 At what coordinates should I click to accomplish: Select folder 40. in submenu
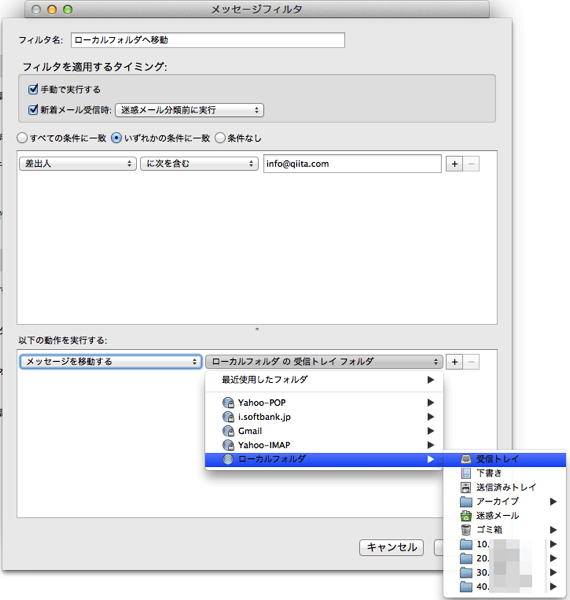505,586
